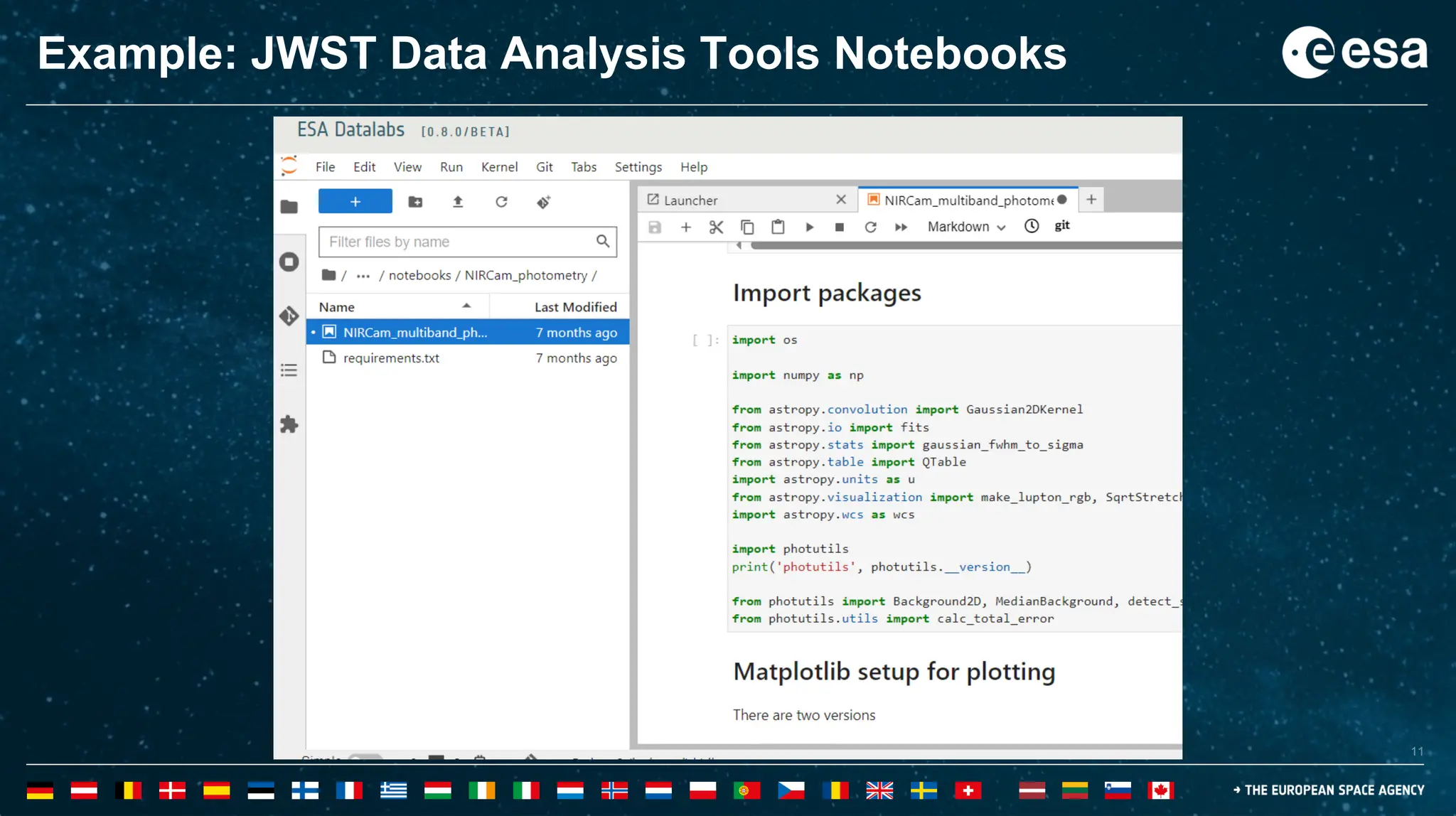The width and height of the screenshot is (1456, 816).
Task: Click the cell execution prompt brackets
Action: [705, 340]
